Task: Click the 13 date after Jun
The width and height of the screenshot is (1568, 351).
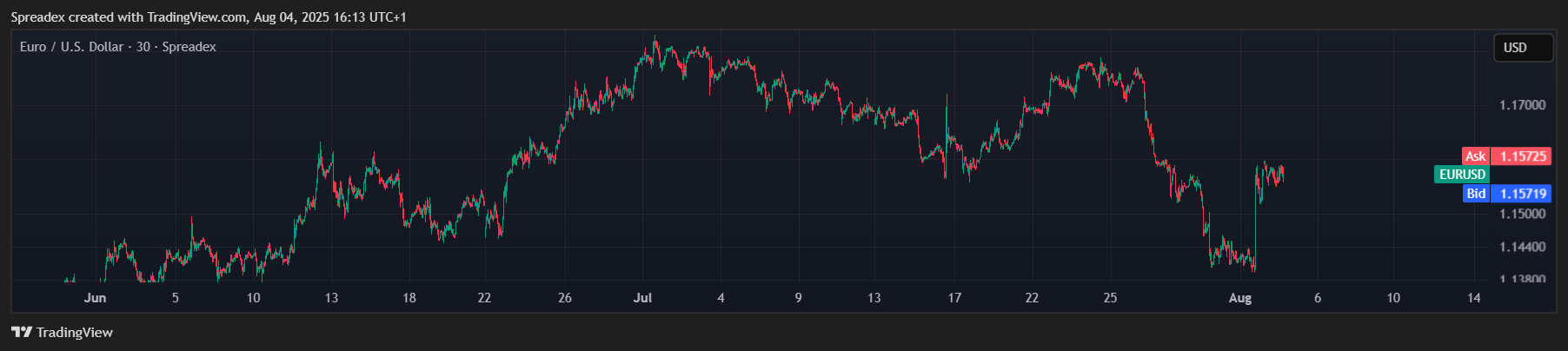Action: coord(331,298)
